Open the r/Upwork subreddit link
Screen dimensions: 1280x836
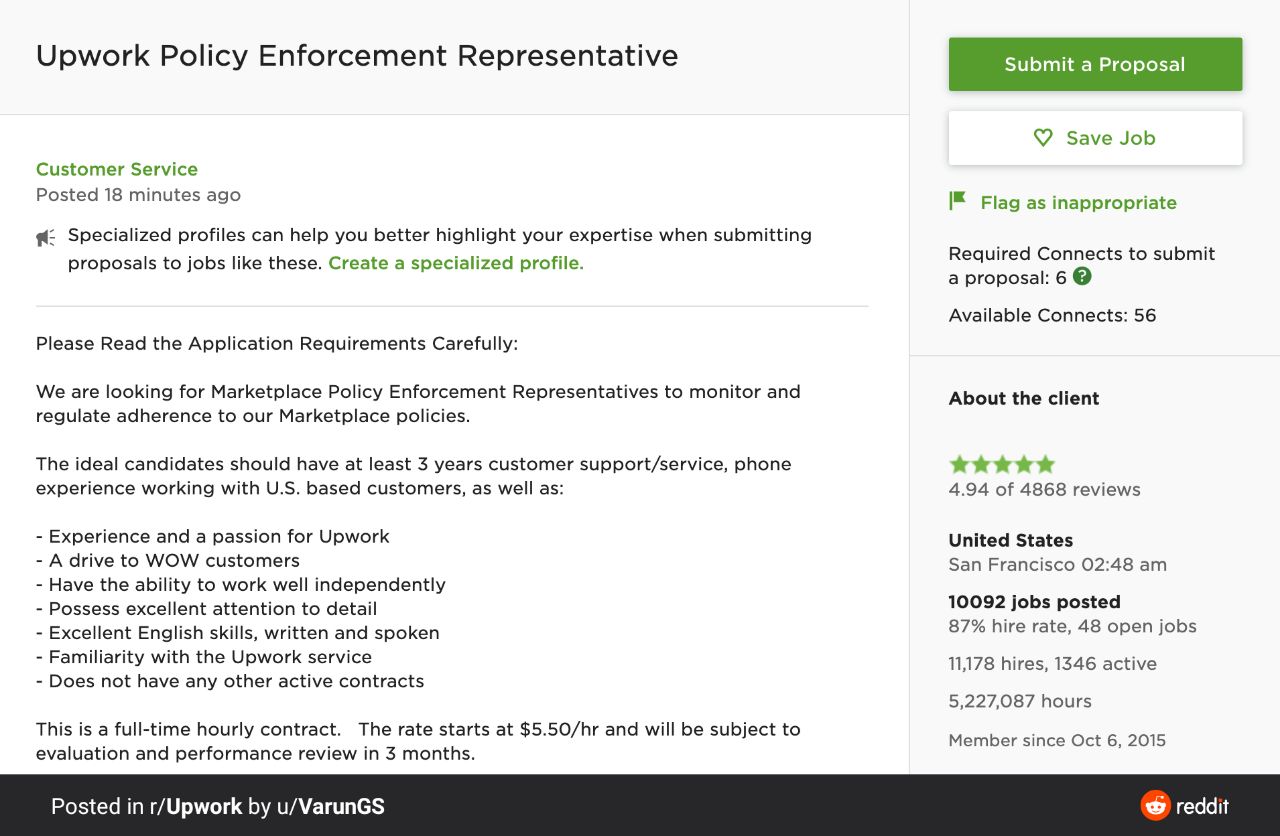click(196, 806)
